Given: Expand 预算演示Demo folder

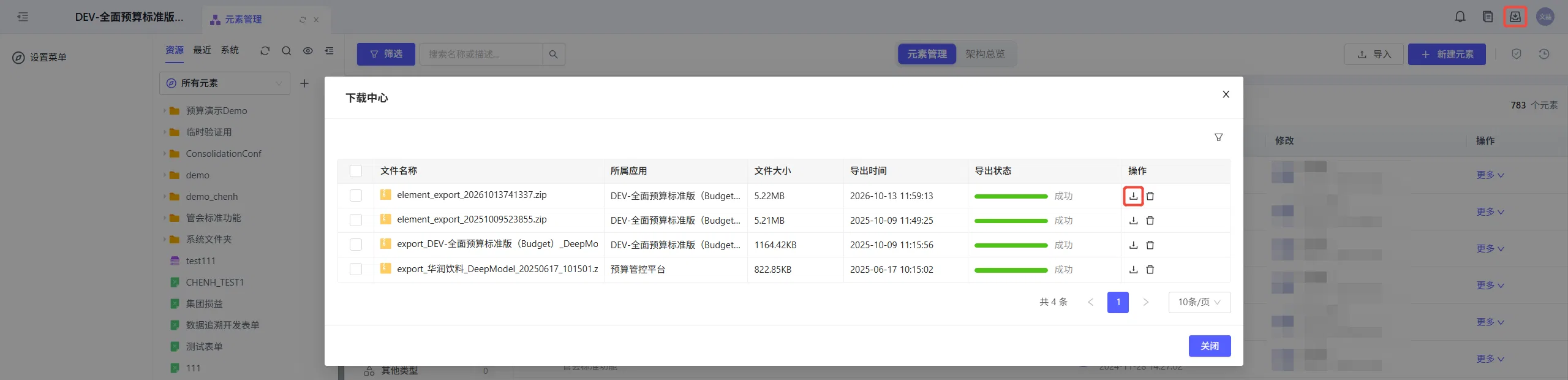Looking at the screenshot, I should [x=165, y=111].
